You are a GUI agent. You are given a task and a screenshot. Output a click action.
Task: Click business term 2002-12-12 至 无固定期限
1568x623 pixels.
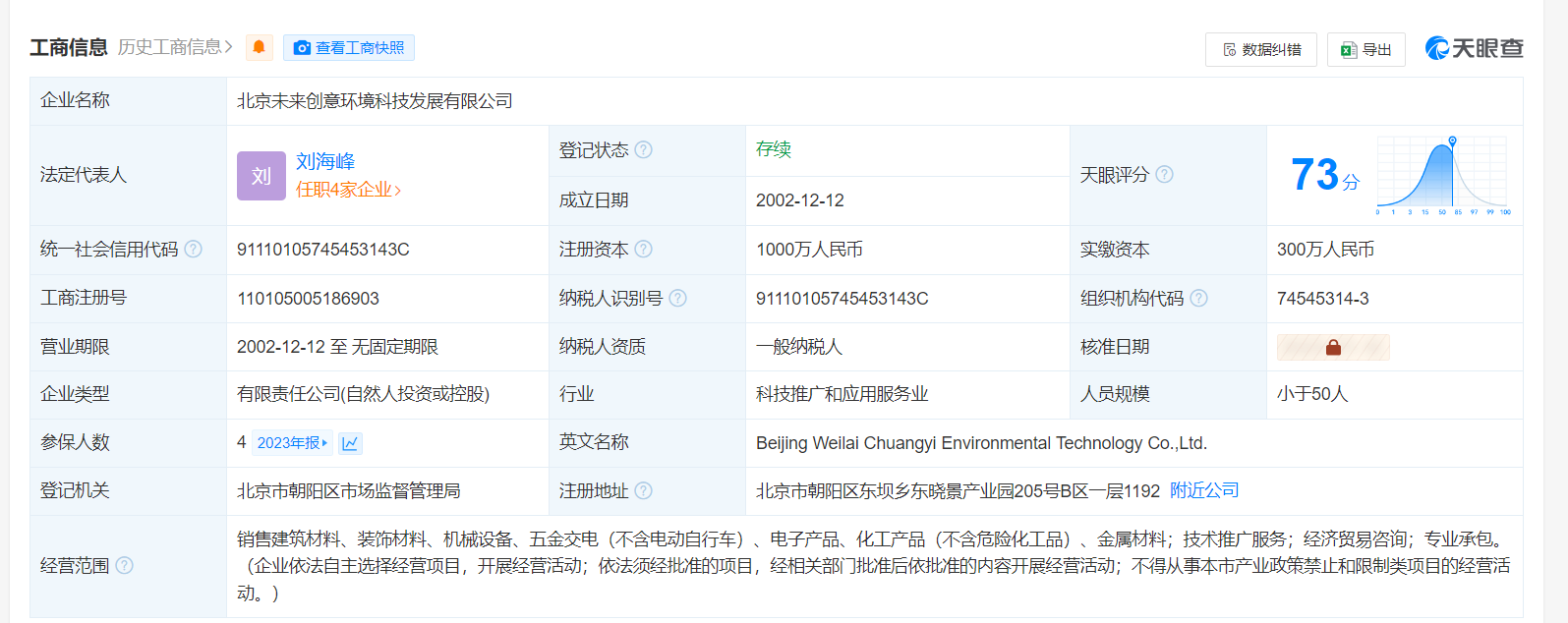(337, 347)
